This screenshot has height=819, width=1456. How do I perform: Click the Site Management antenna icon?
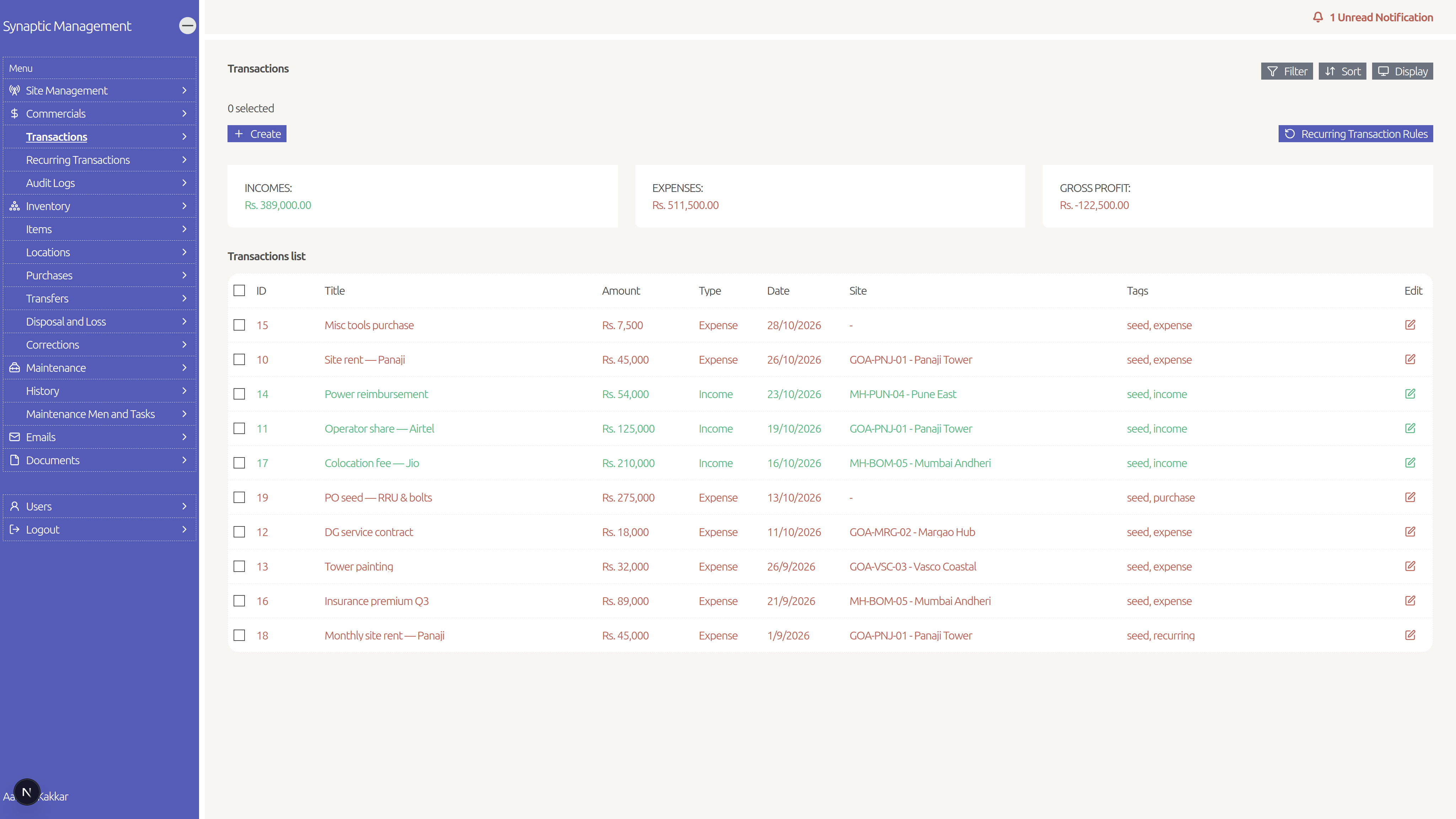pyautogui.click(x=15, y=90)
